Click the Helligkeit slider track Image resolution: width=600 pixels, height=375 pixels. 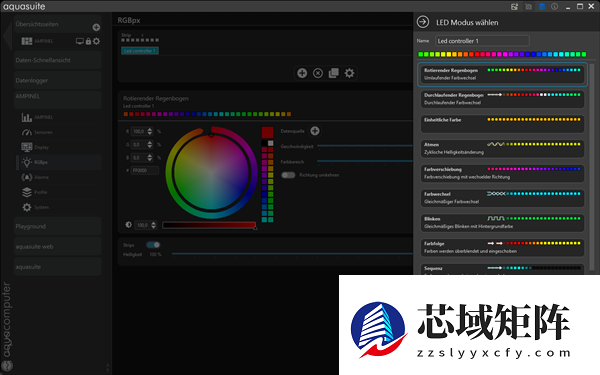[292, 254]
